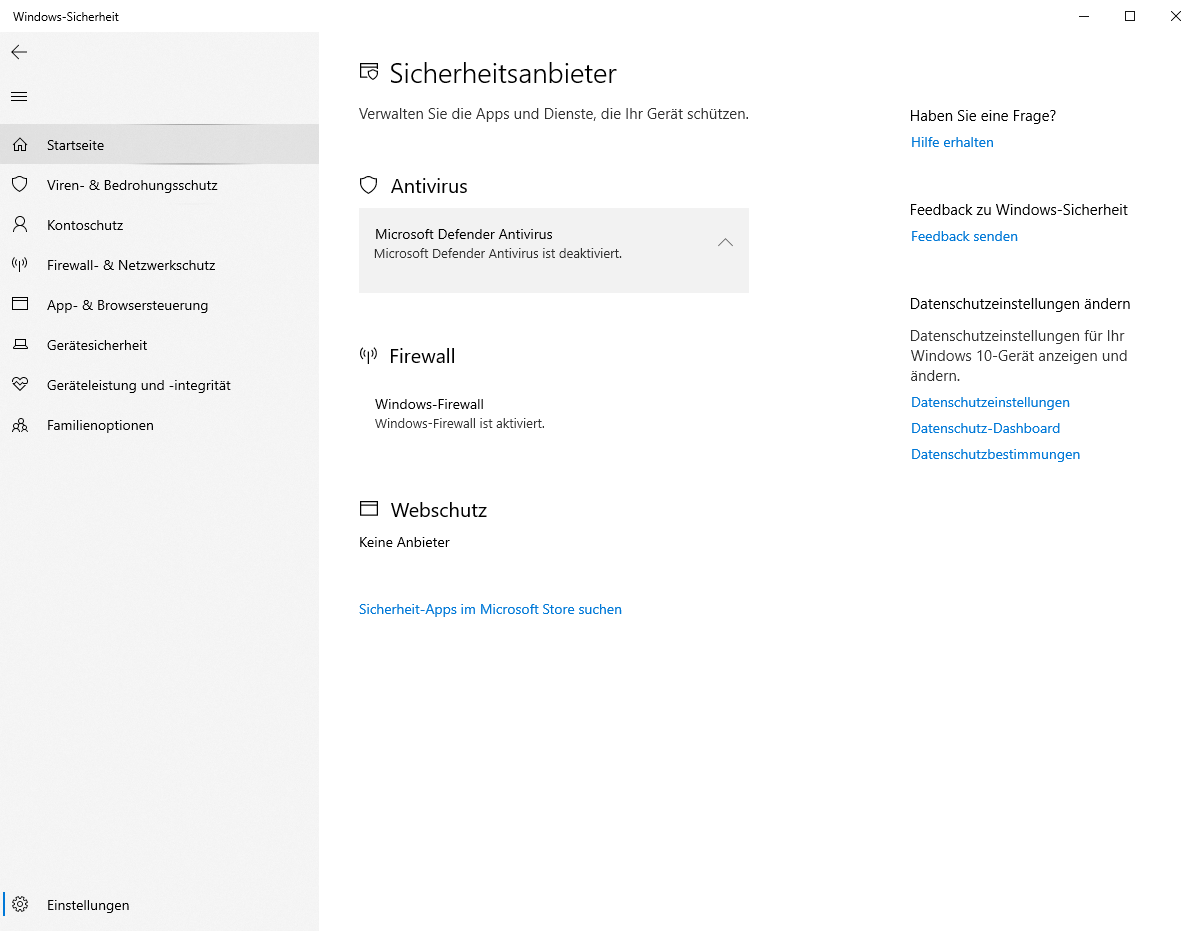The height and width of the screenshot is (931, 1198).
Task: Select Gerätesicherheit in the sidebar
Action: coord(160,344)
